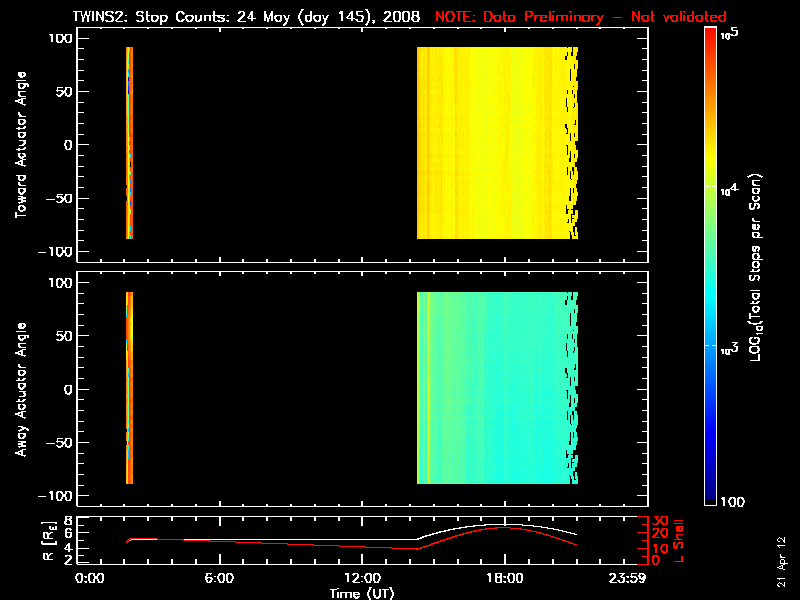This screenshot has width=800, height=600.
Task: Click the narrow orange stripe in Toward panel
Action: pyautogui.click(x=130, y=143)
